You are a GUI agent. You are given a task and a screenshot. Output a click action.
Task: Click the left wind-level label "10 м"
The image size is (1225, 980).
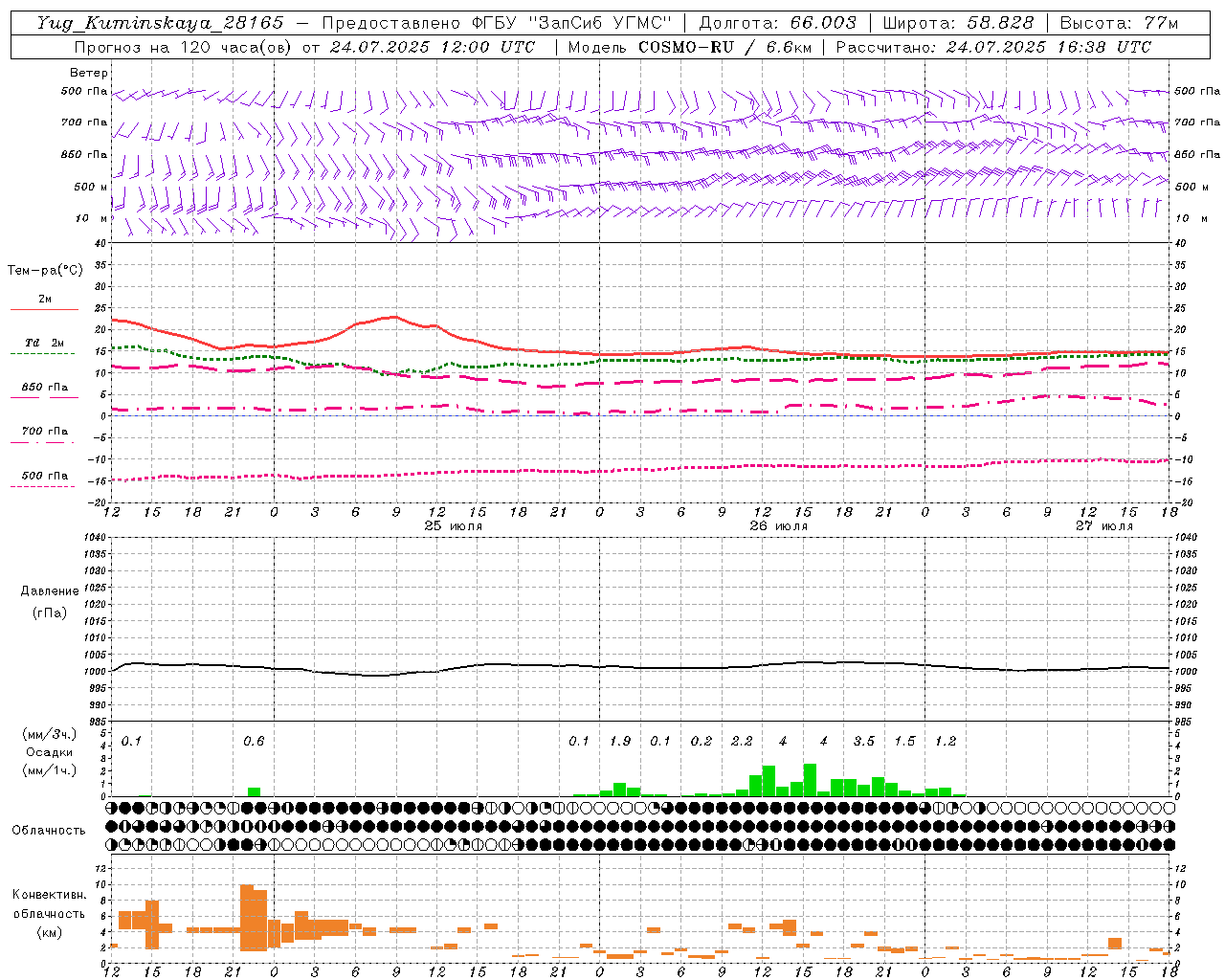point(93,219)
